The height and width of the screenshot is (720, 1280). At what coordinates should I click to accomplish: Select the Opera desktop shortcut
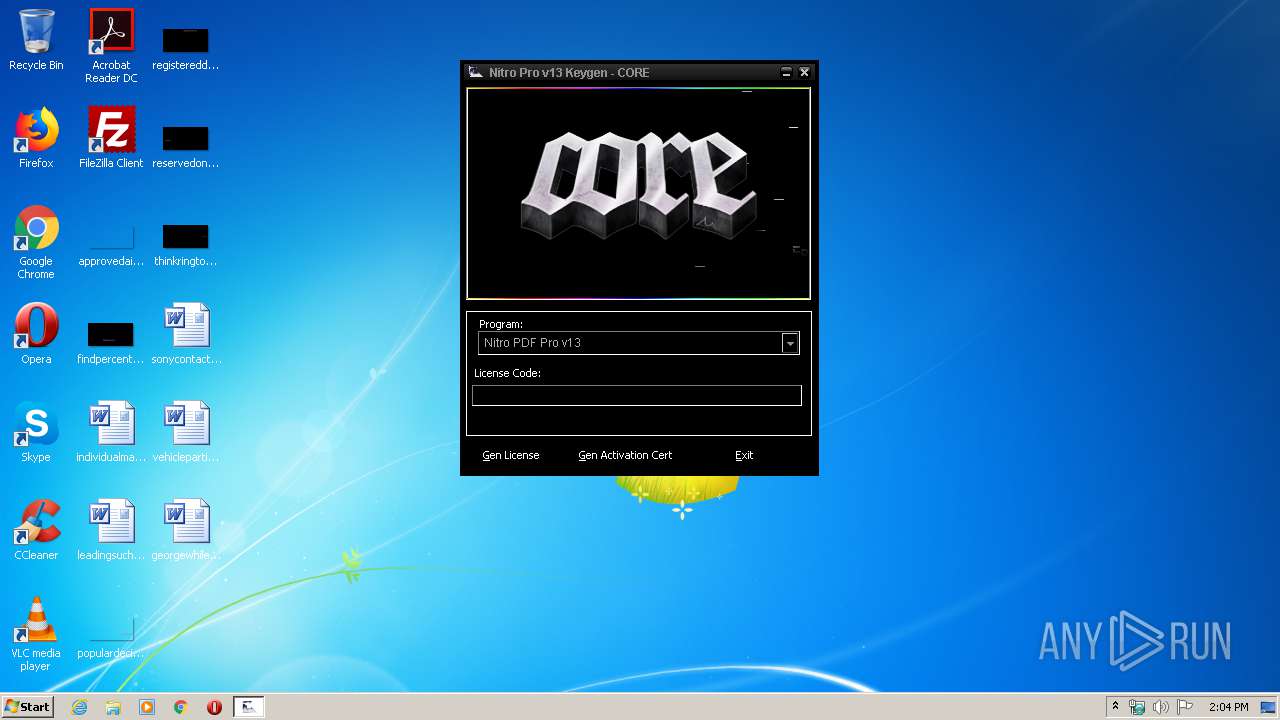coord(36,334)
